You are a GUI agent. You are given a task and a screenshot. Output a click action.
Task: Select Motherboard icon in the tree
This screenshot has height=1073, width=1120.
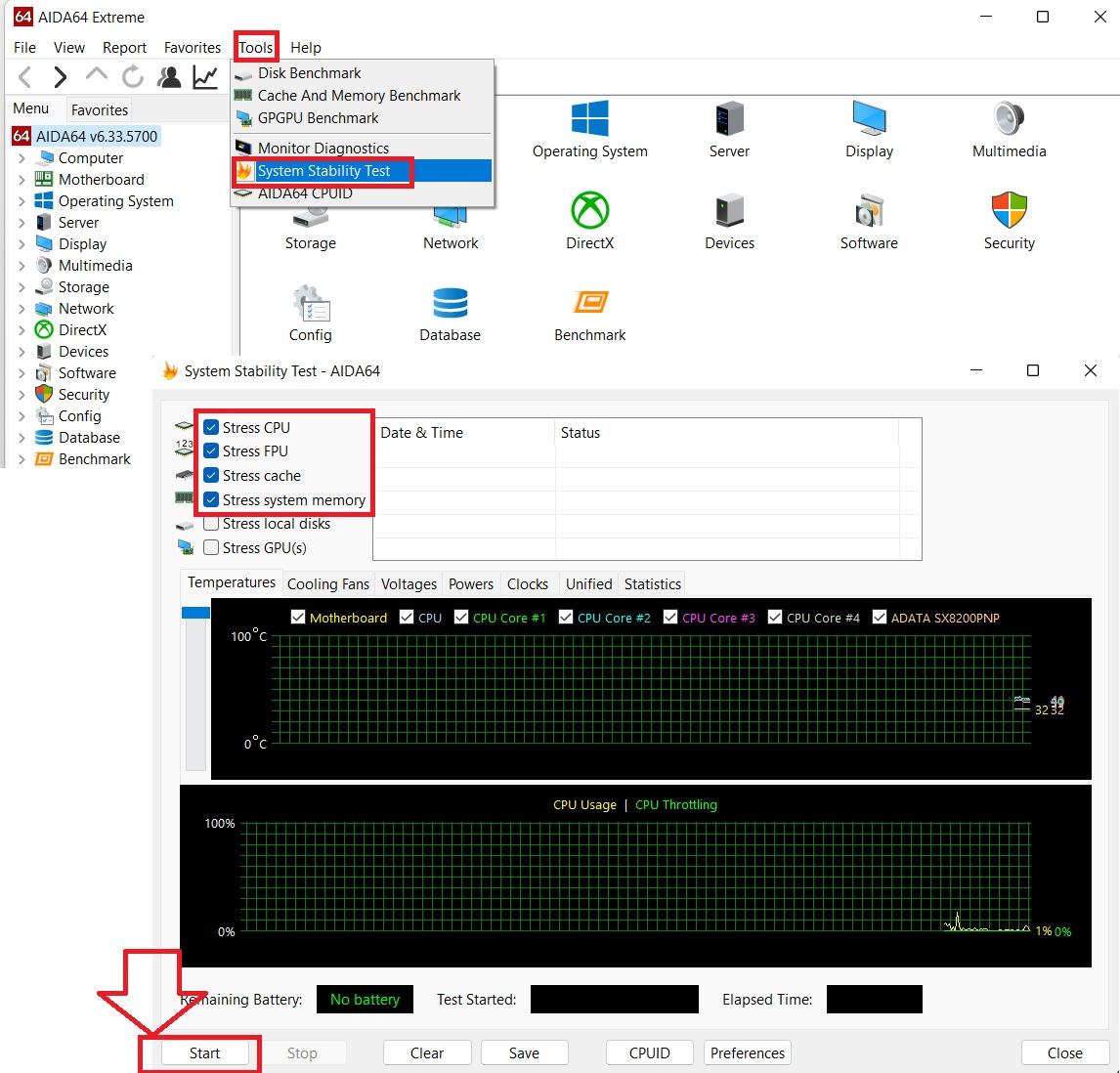[44, 179]
